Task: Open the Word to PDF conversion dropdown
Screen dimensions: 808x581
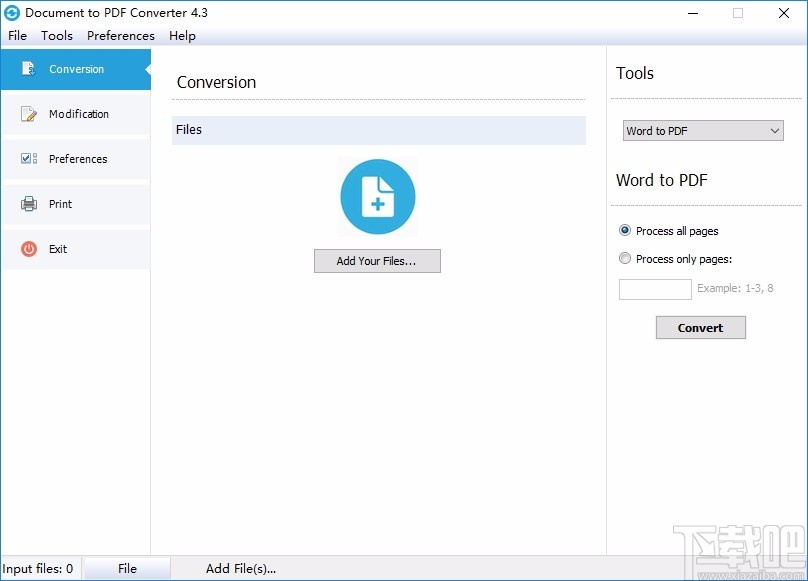Action: tap(702, 130)
